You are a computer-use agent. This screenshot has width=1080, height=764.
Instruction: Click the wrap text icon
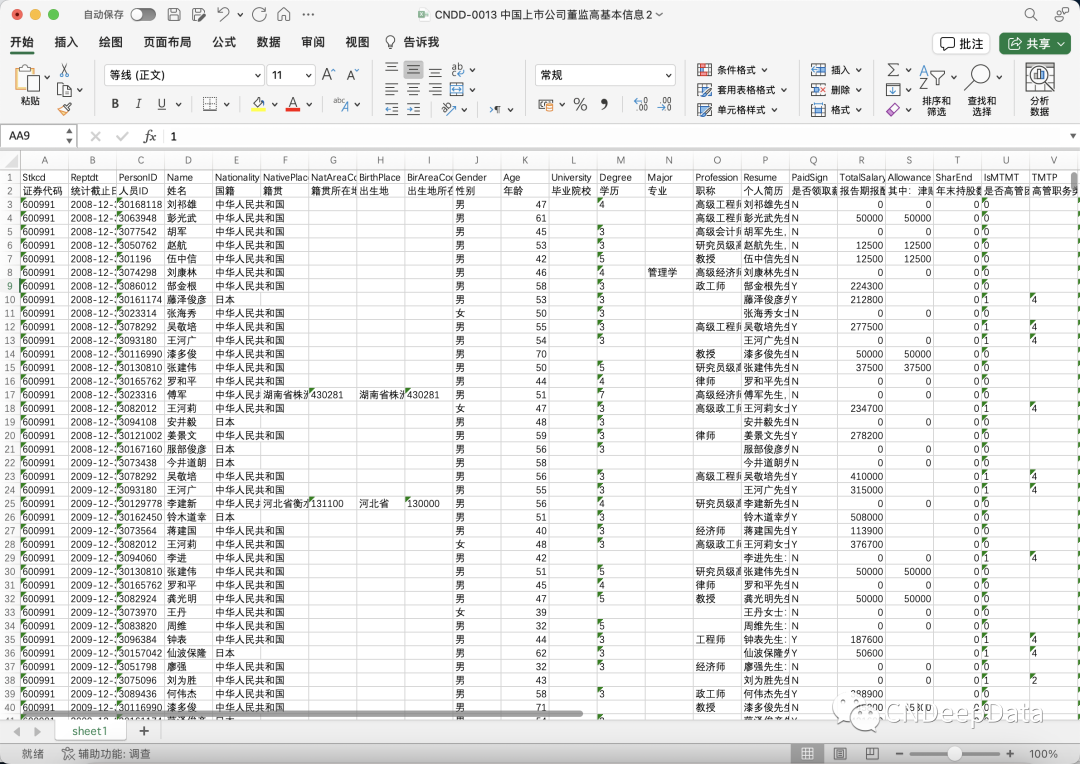click(457, 70)
